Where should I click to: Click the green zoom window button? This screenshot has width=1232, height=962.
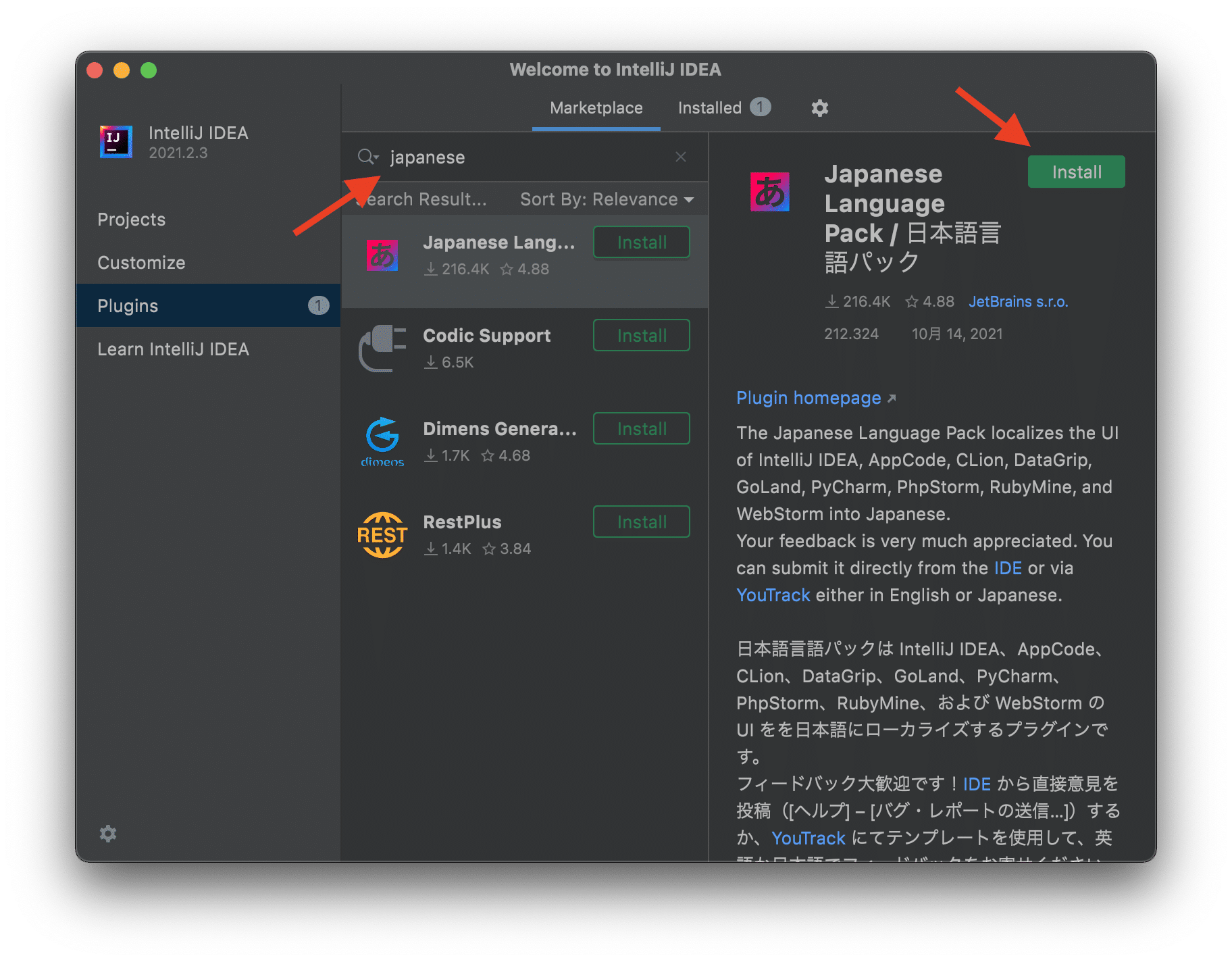149,70
